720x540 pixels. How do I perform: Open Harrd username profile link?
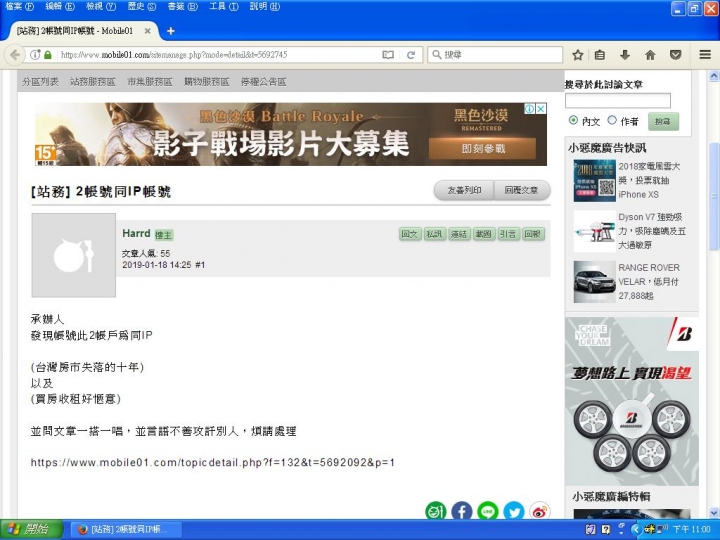[136, 233]
